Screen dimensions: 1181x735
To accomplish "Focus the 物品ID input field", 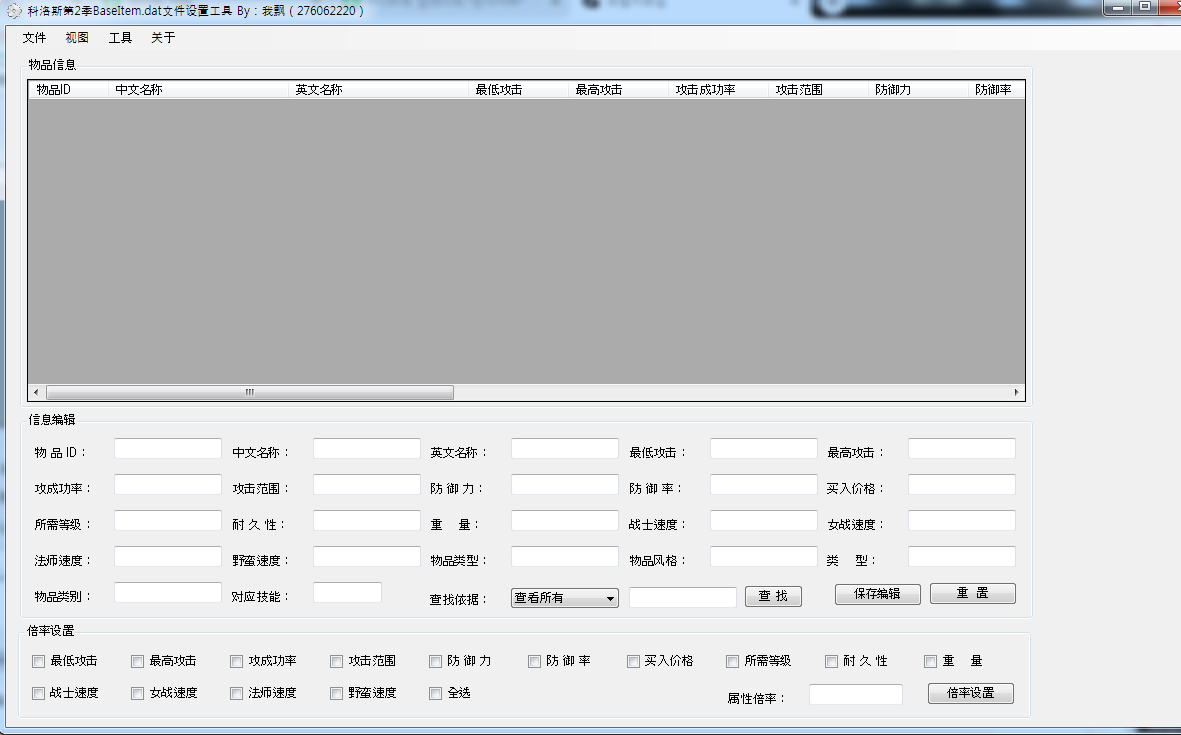I will [168, 449].
